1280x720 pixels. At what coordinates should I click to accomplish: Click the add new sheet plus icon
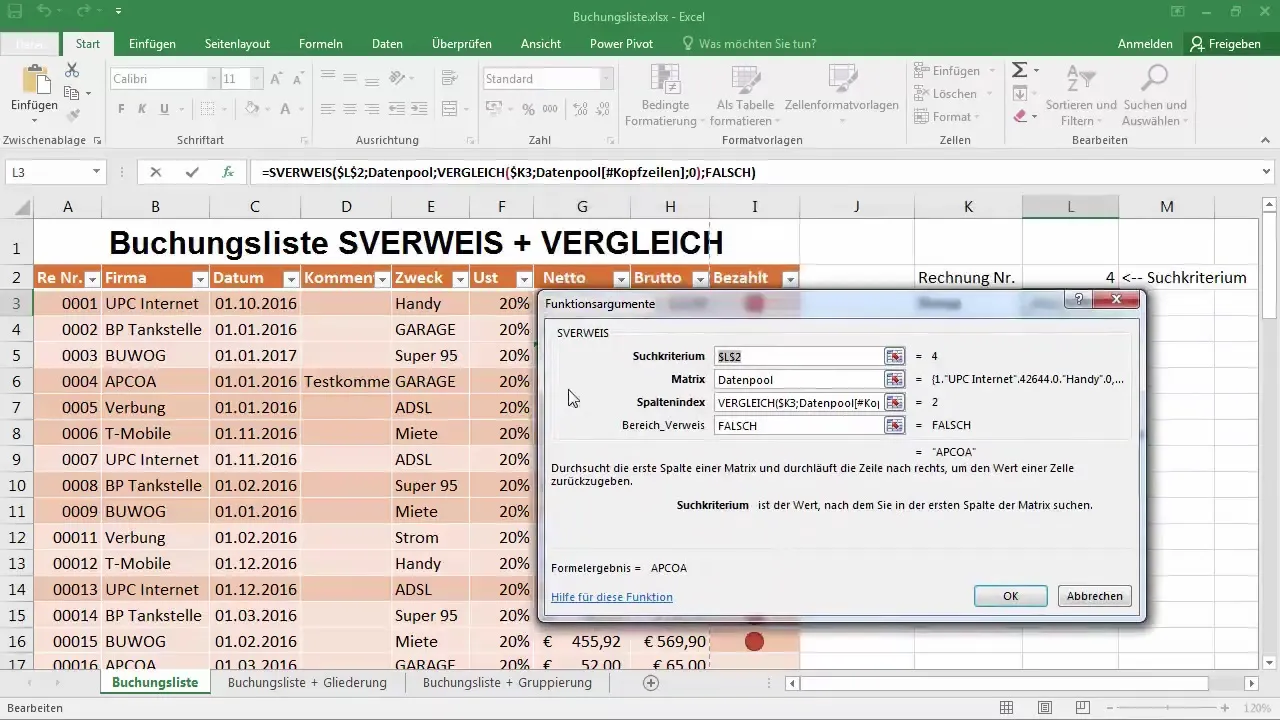coord(651,683)
